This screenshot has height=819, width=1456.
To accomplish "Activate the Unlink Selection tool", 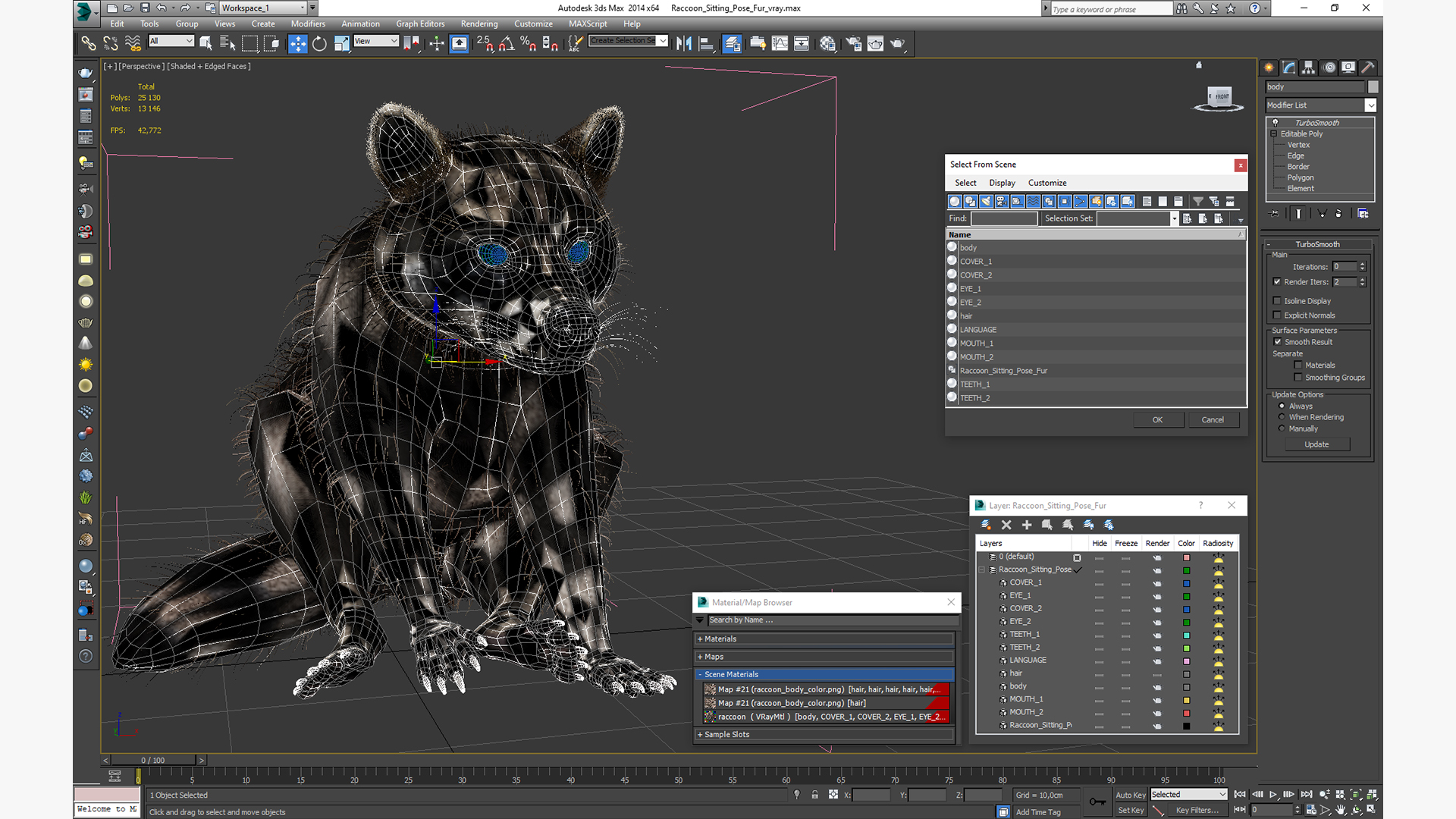I will pos(111,43).
